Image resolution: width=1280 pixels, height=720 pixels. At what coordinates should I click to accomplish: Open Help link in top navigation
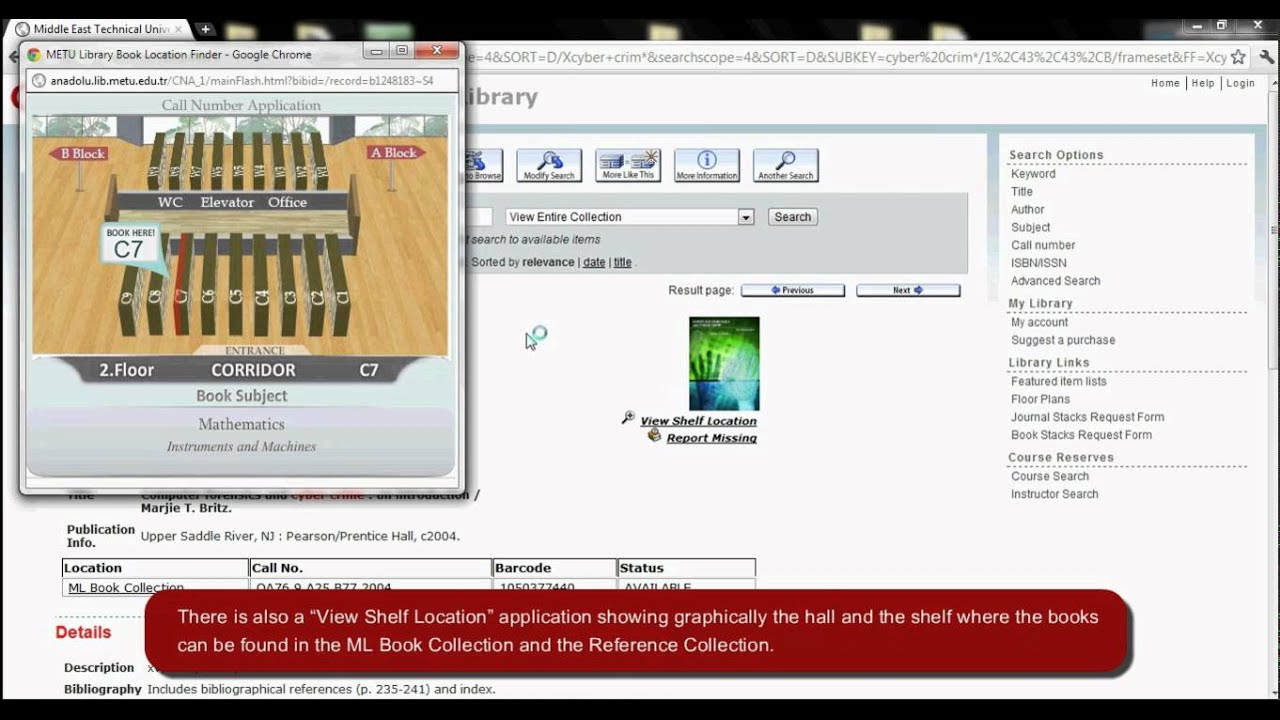[1203, 83]
